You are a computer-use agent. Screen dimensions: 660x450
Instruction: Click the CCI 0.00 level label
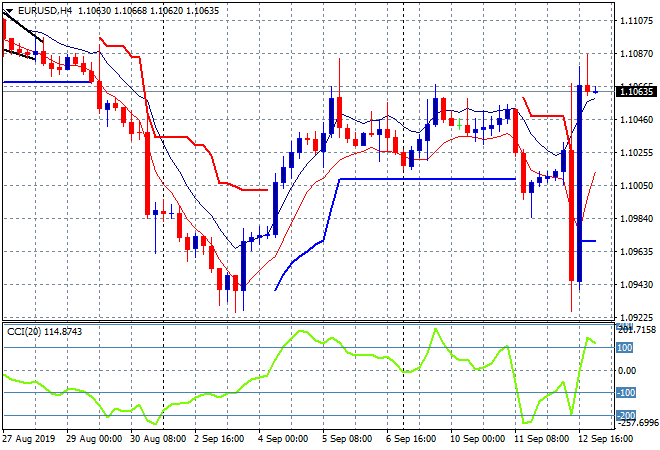point(625,371)
